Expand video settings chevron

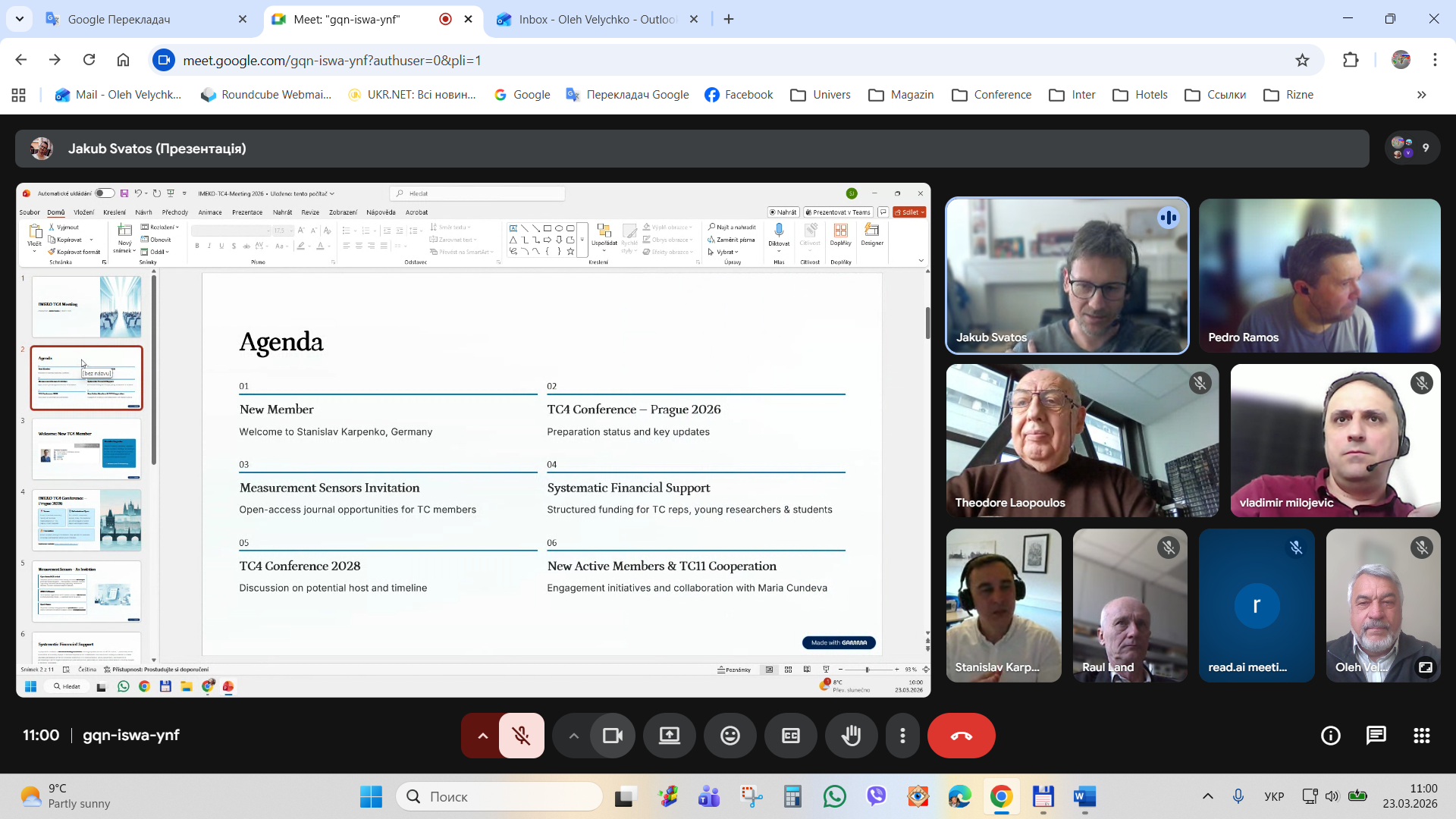(573, 736)
